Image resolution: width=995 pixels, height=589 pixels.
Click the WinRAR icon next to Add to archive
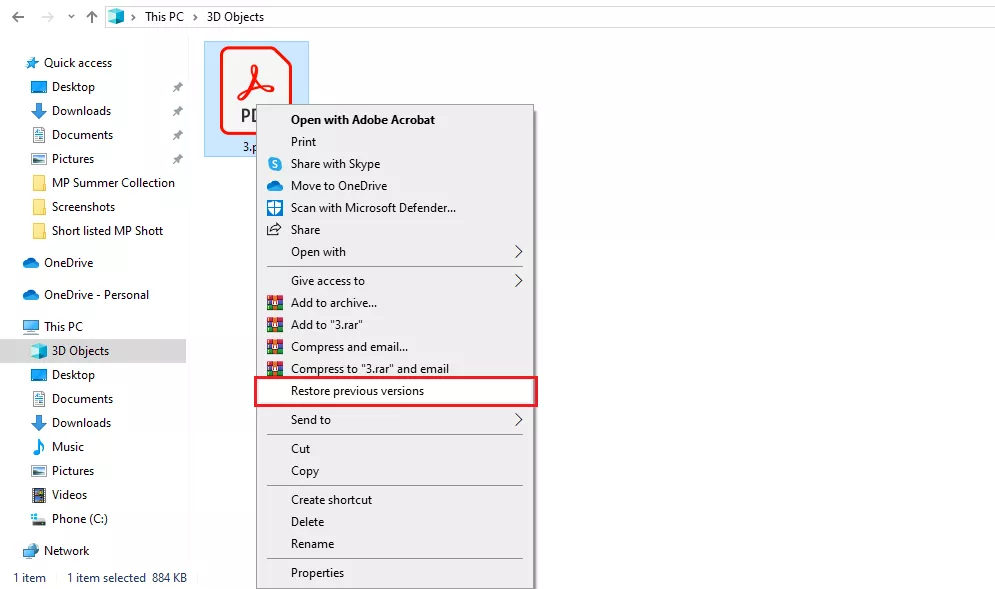click(x=275, y=302)
